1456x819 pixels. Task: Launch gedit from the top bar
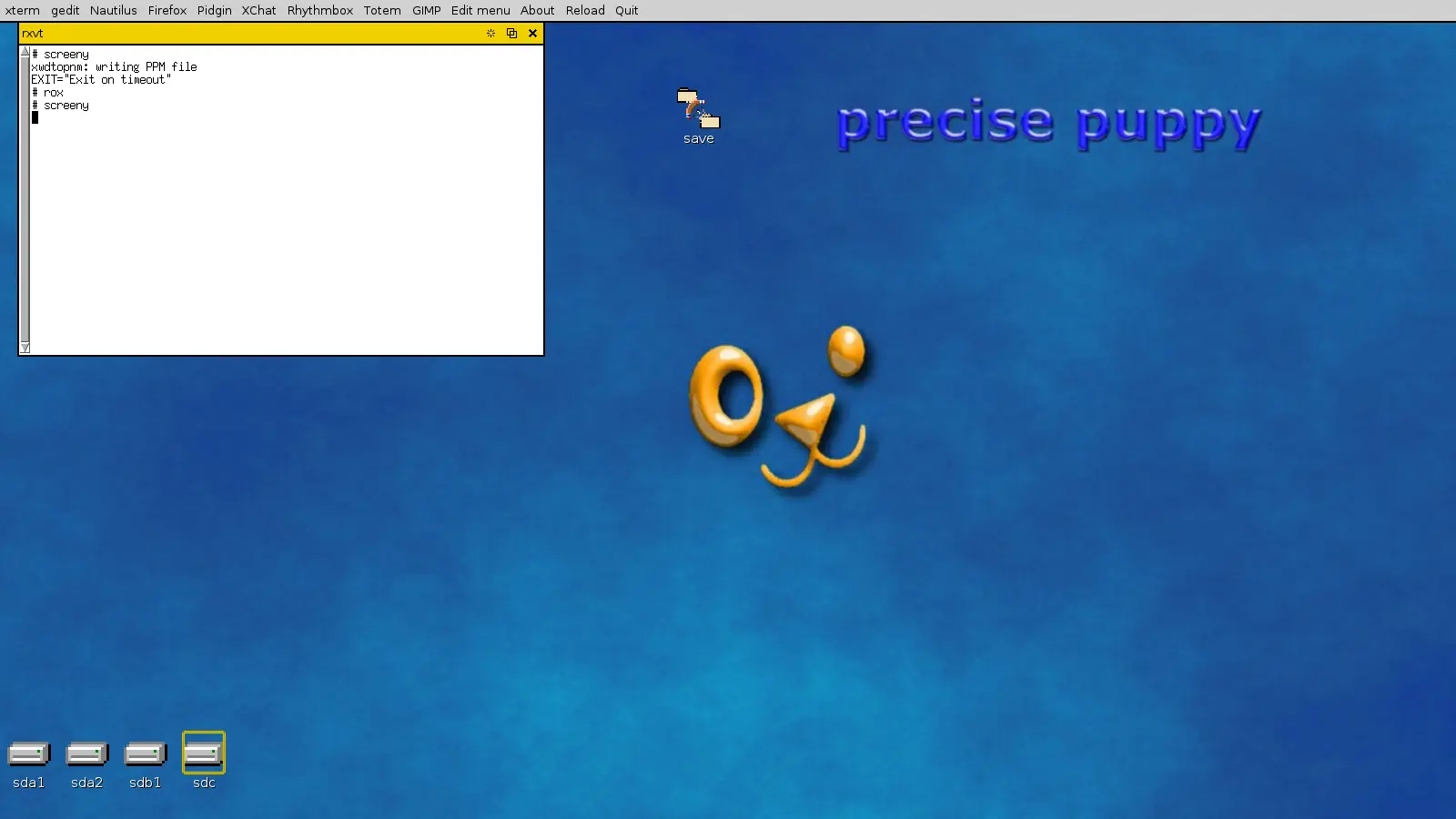click(x=66, y=10)
